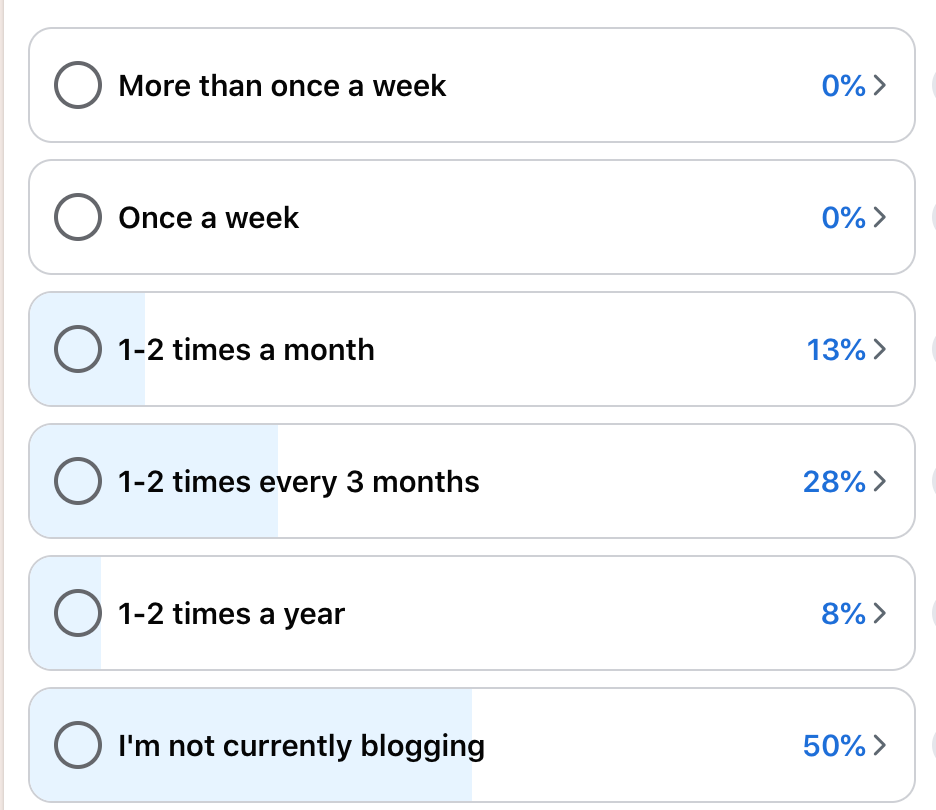Open the chevron arrow beside "Once a week"

(880, 218)
